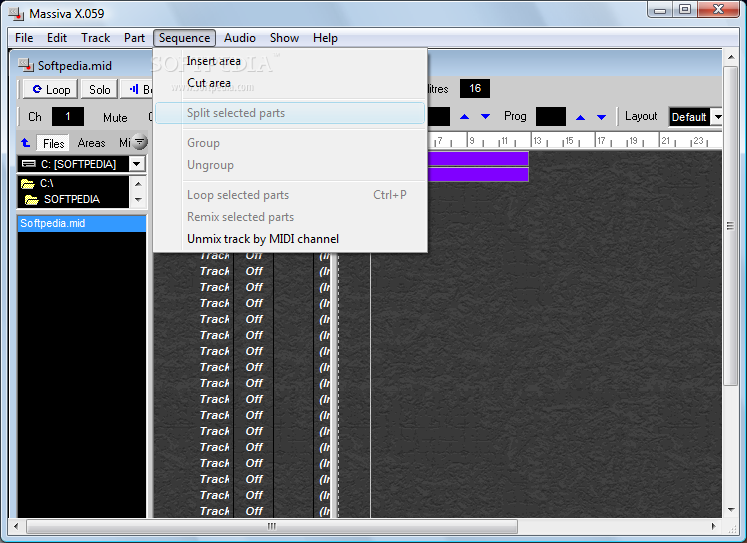Toggle the Solo button
This screenshot has height=543, width=747.
(x=100, y=90)
